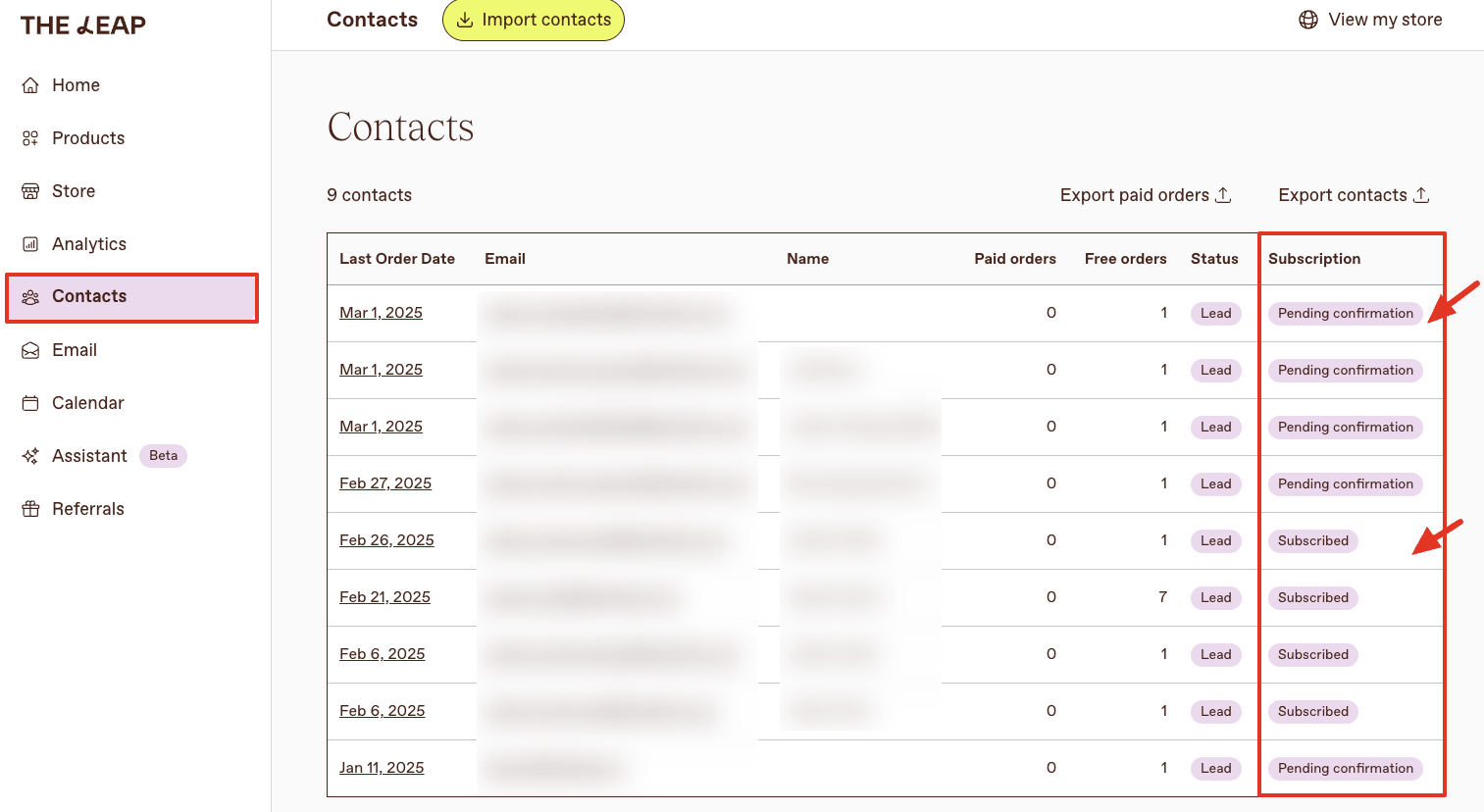Click the globe icon beside View my store
Image resolution: width=1484 pixels, height=812 pixels.
(x=1308, y=20)
